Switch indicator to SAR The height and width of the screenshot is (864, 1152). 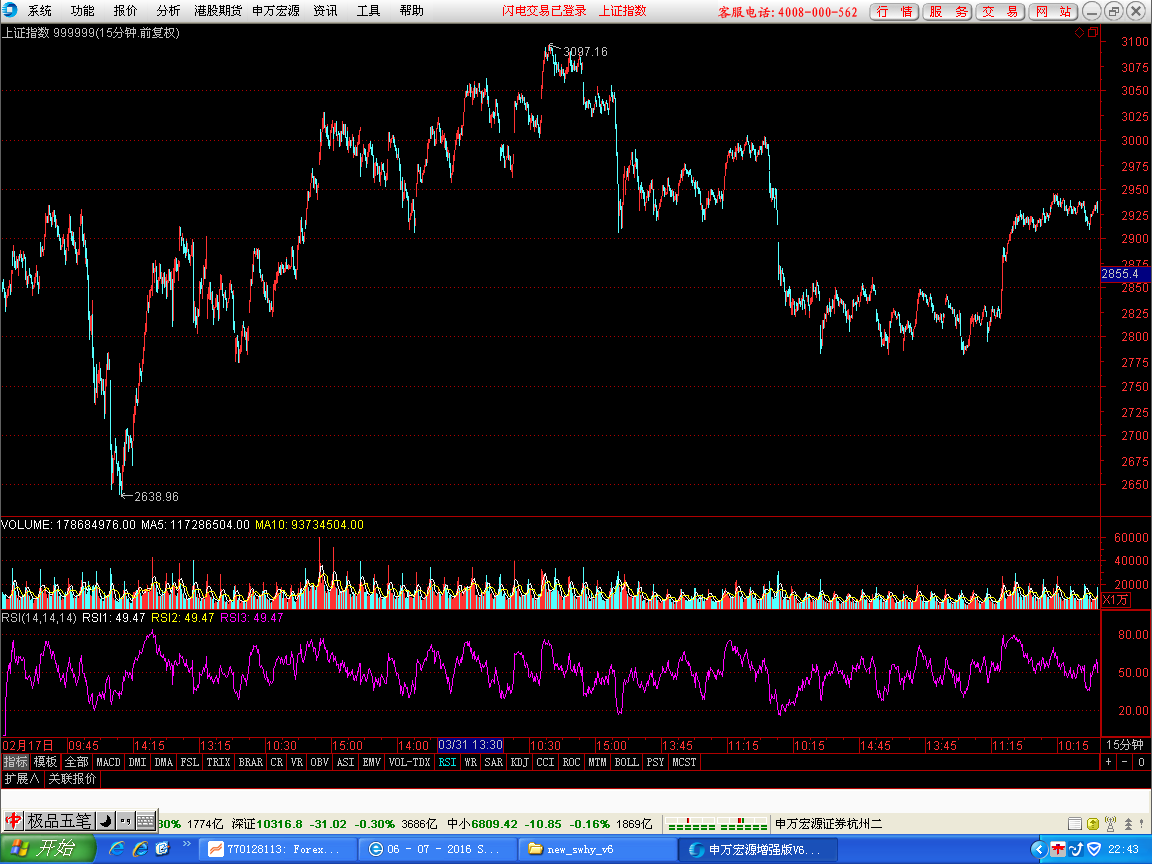494,762
